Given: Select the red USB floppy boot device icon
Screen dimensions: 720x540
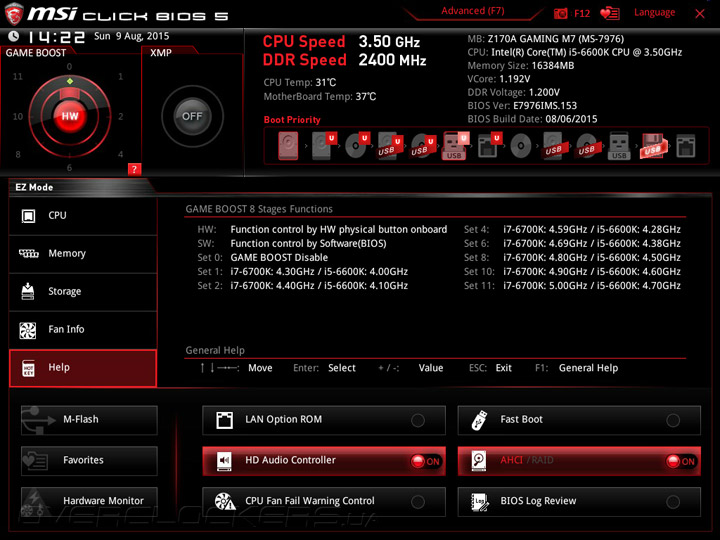Looking at the screenshot, I should click(652, 146).
